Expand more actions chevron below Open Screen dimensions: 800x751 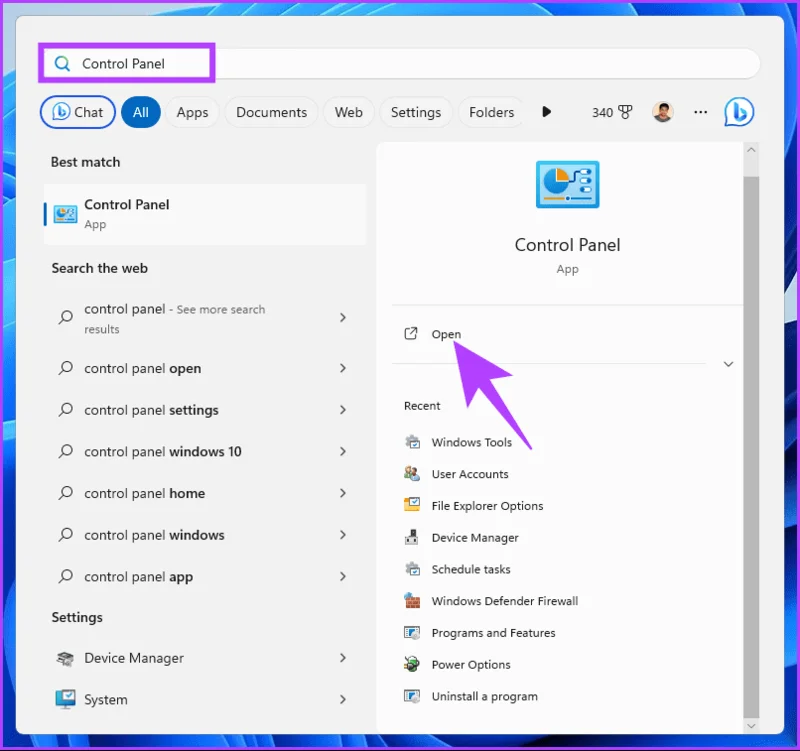729,364
